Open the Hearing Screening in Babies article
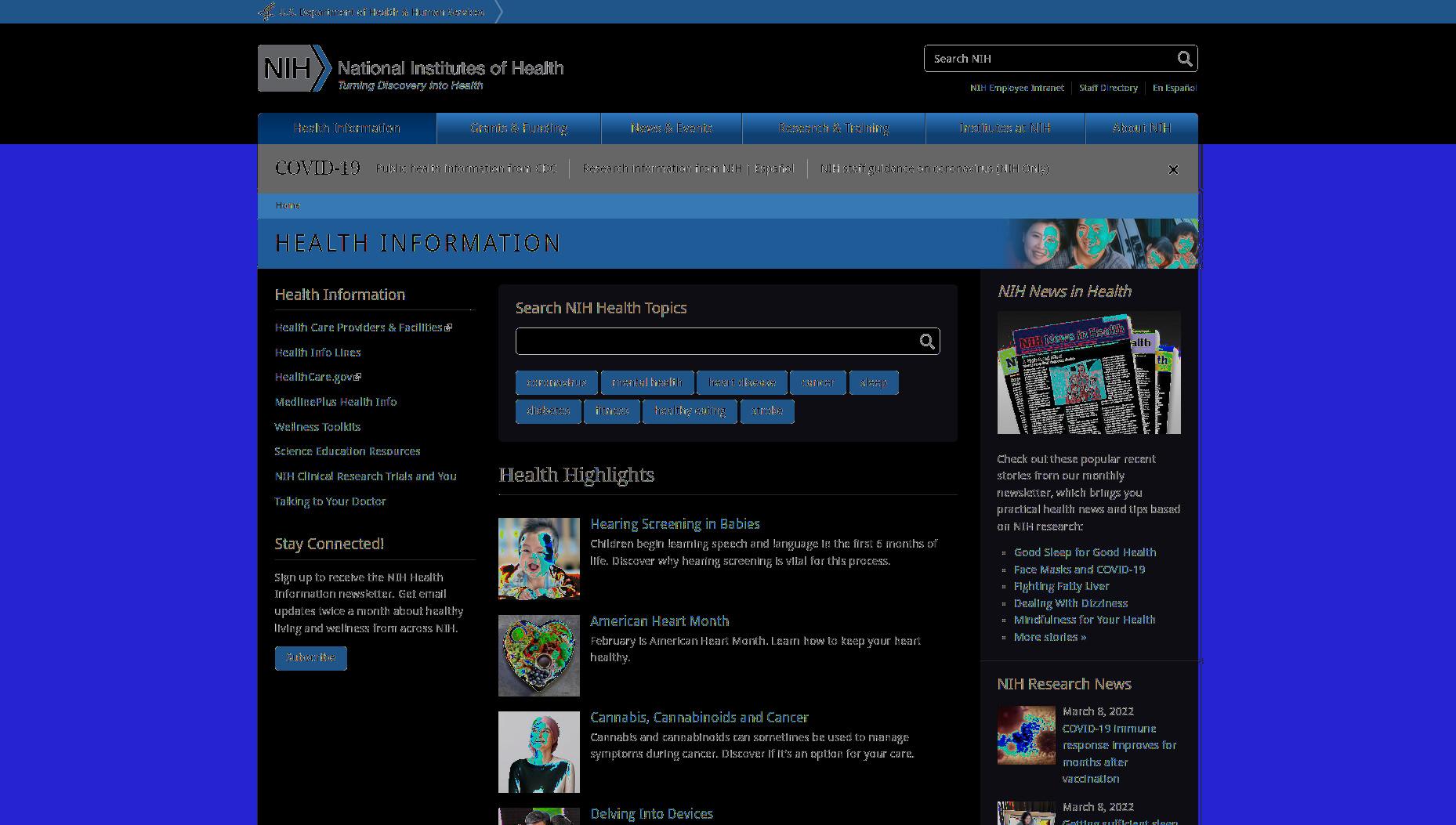Image resolution: width=1456 pixels, height=825 pixels. (675, 524)
